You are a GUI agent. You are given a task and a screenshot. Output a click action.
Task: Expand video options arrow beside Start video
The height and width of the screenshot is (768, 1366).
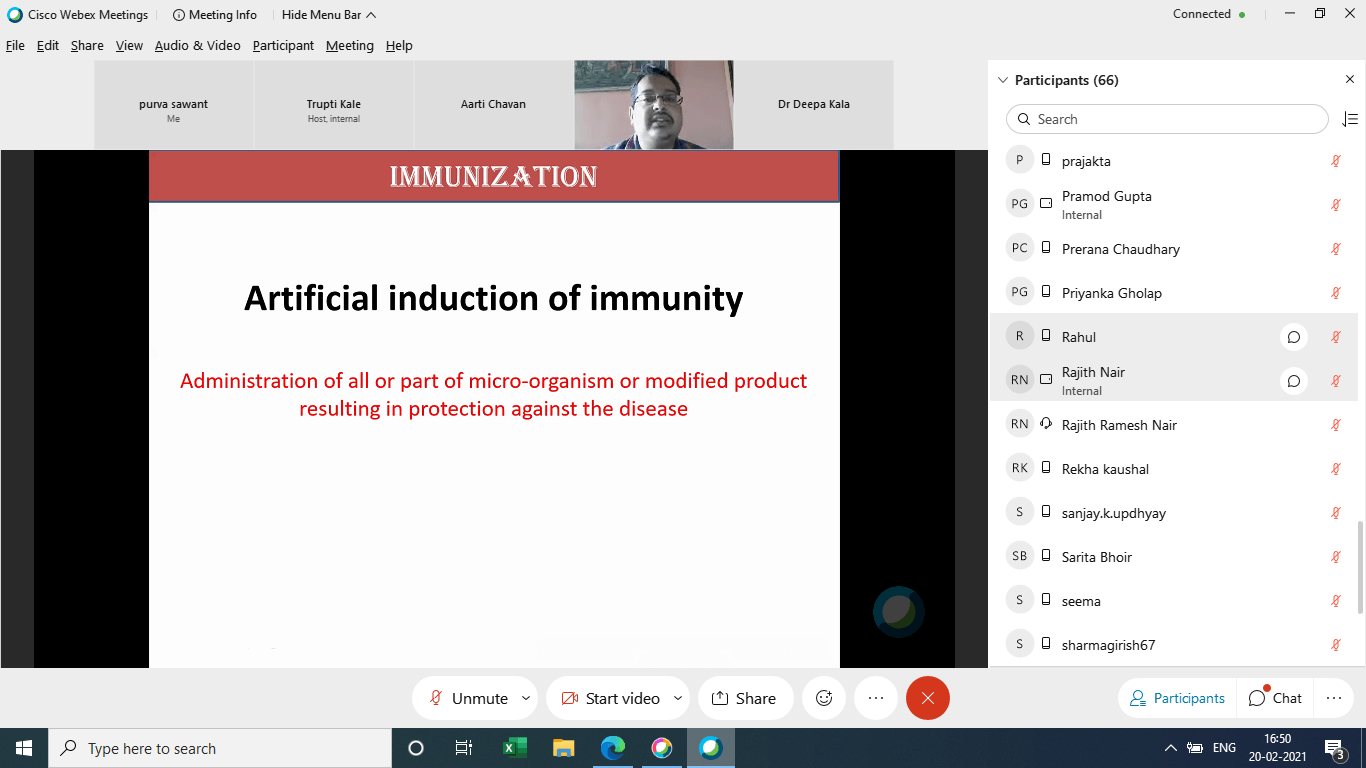click(678, 698)
